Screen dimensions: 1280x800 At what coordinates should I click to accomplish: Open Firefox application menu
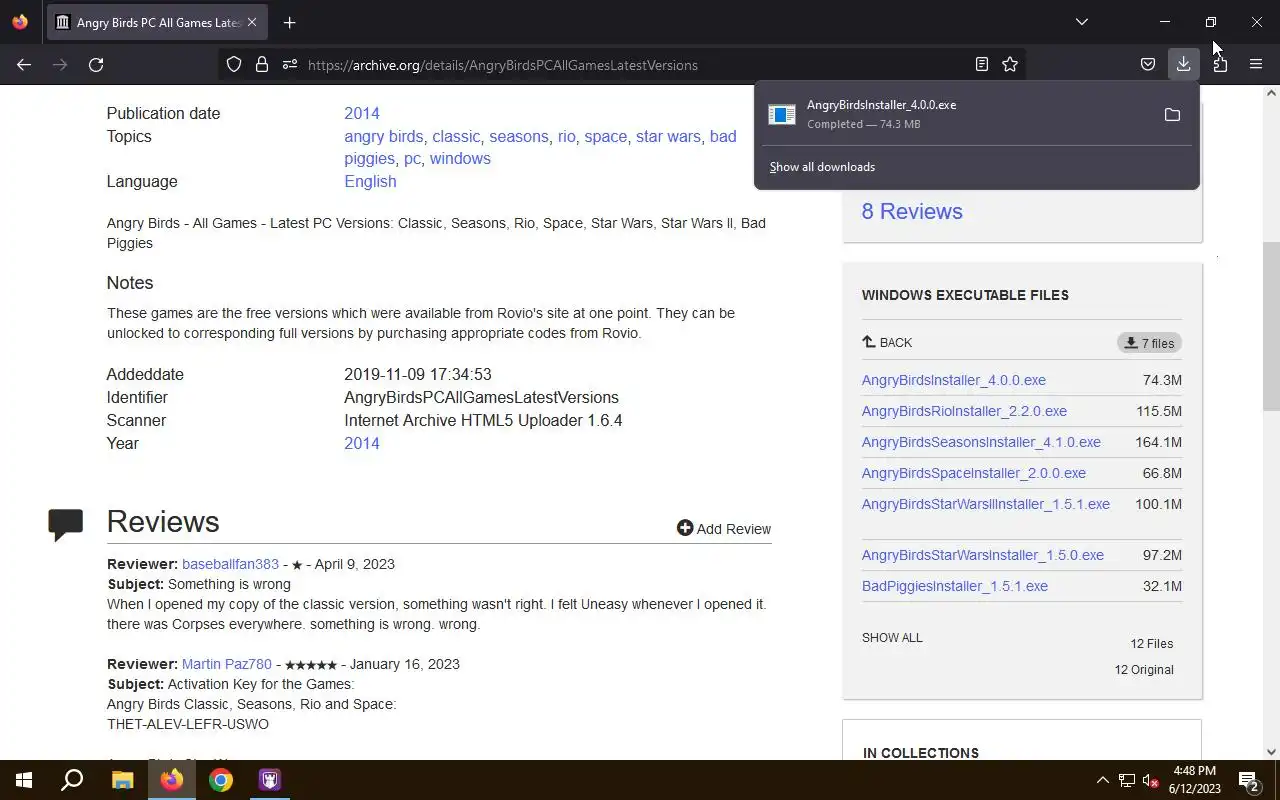[1256, 64]
